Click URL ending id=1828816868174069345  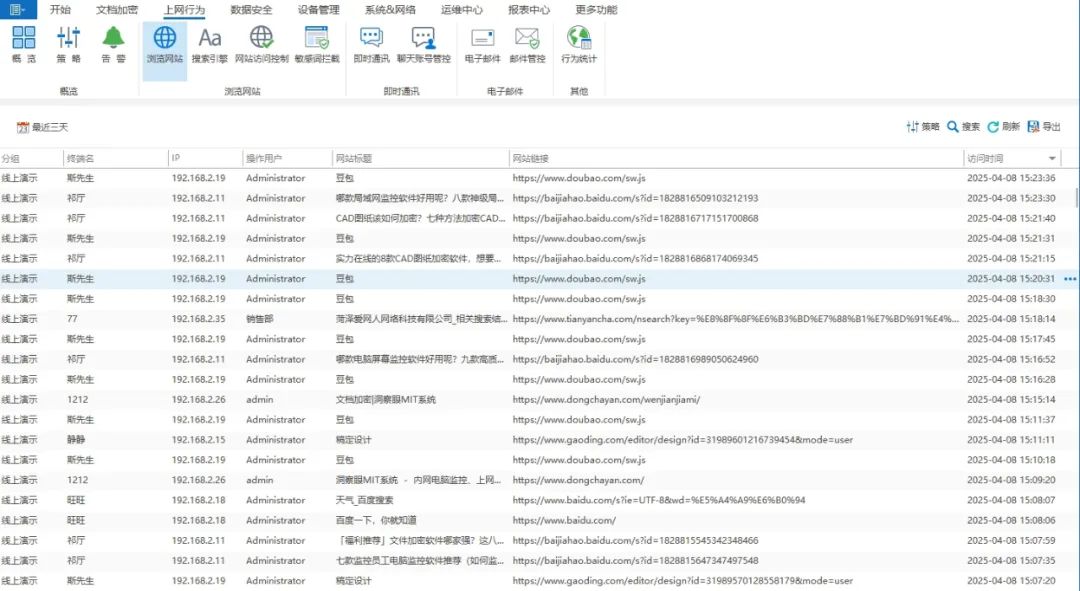[635, 259]
